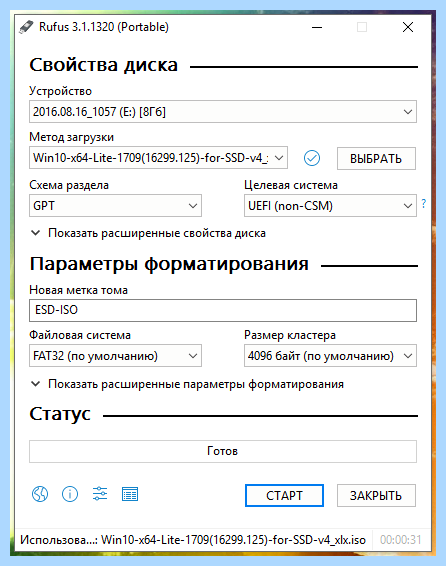Expand Показать расширенные параметры форматирования
Image resolution: width=446 pixels, height=566 pixels.
(x=187, y=384)
